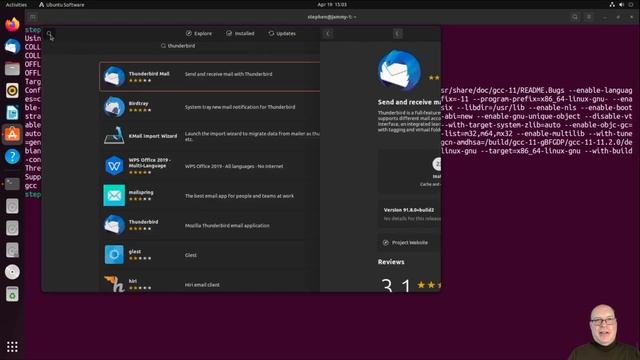Click the KMail Import Wizard icon
The image size is (640, 360).
[x=114, y=136]
